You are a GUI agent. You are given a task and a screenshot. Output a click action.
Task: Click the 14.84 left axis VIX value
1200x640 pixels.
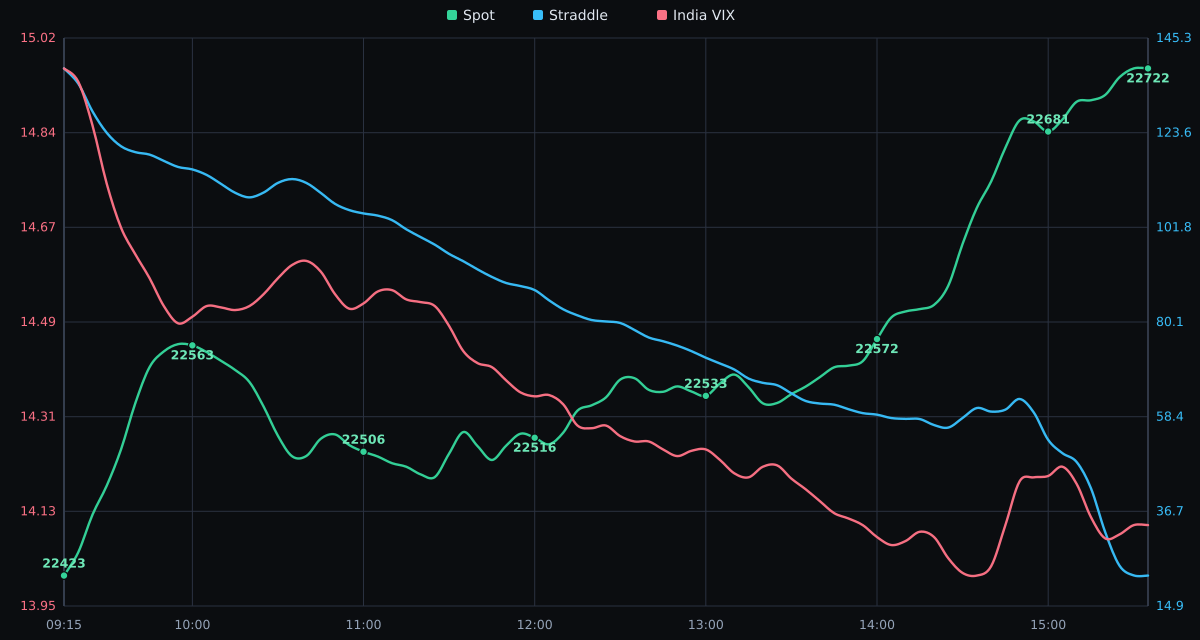[x=38, y=133]
